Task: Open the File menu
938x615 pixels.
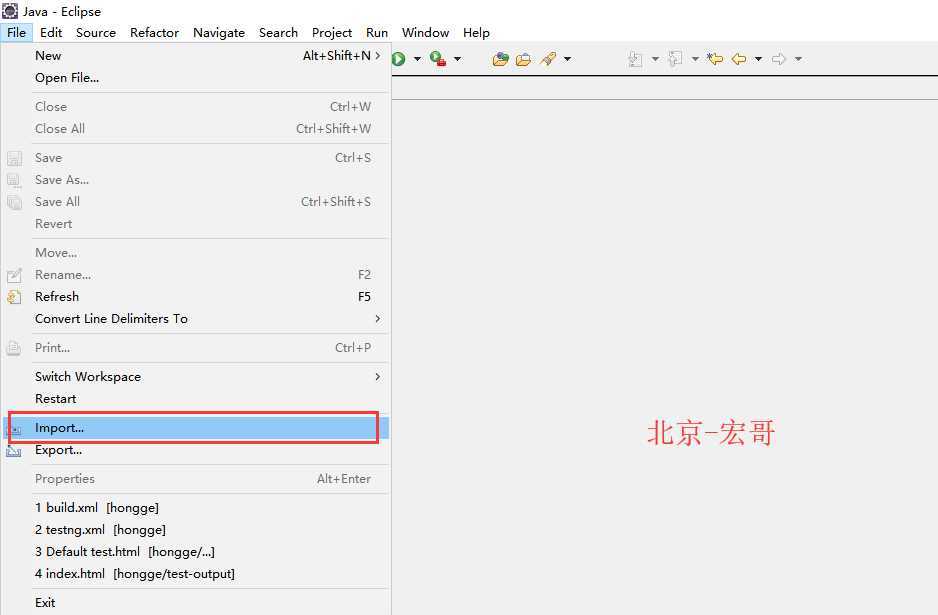Action: pos(16,32)
